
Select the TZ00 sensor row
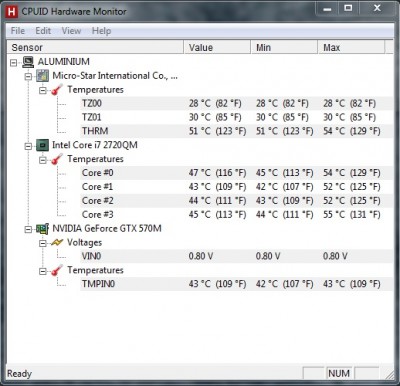[x=236, y=103]
